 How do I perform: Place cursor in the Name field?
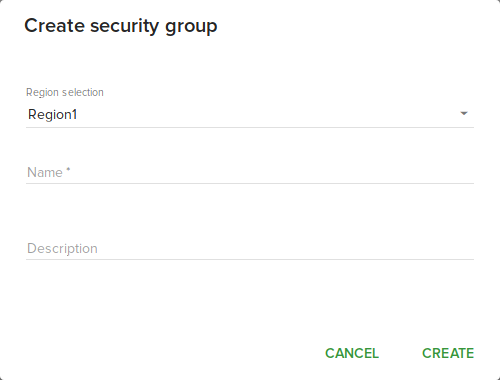(x=250, y=173)
